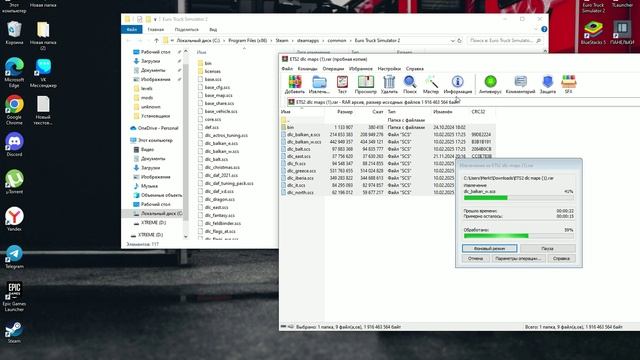
Task: Click the Извлечь (Extract) toolbar icon
Action: tap(319, 84)
